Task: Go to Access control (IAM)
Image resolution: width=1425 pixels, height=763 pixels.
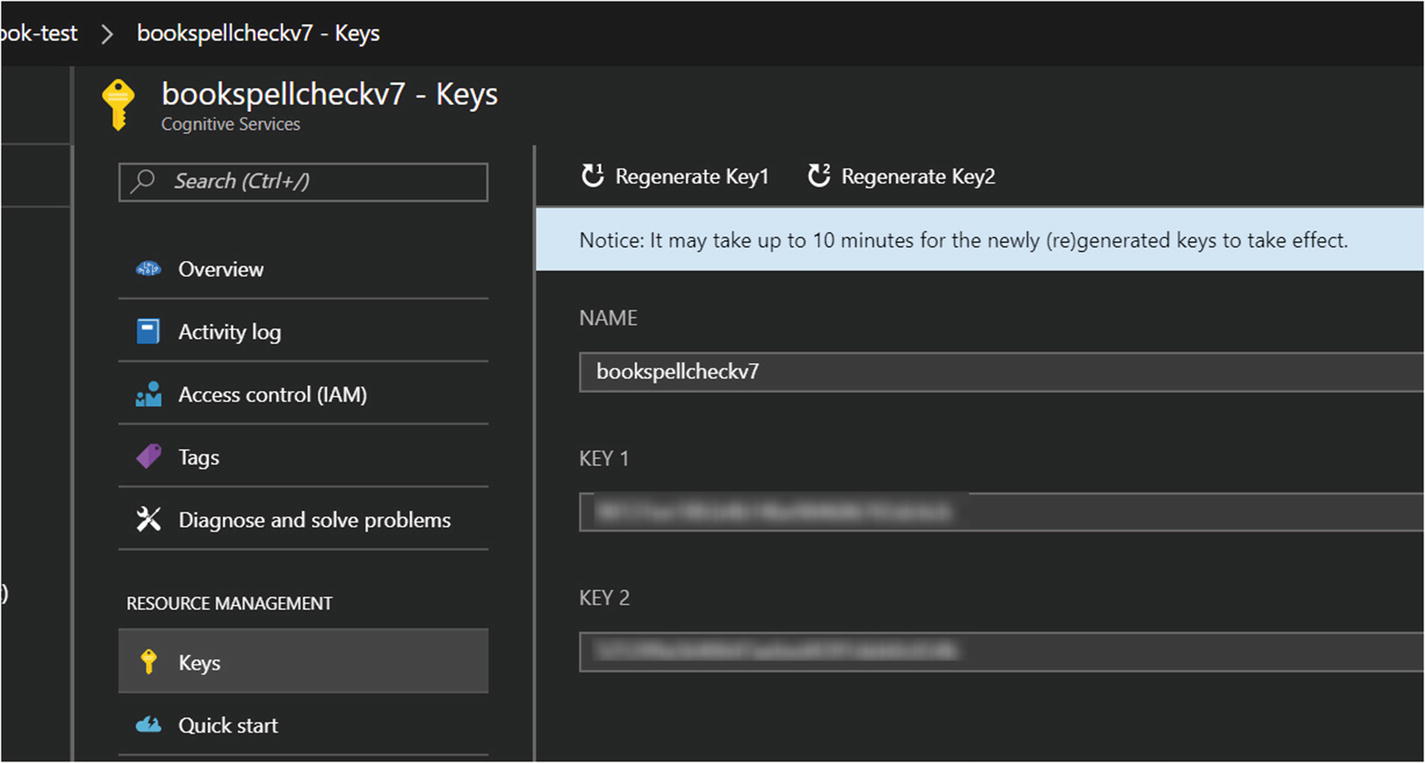Action: pos(272,395)
